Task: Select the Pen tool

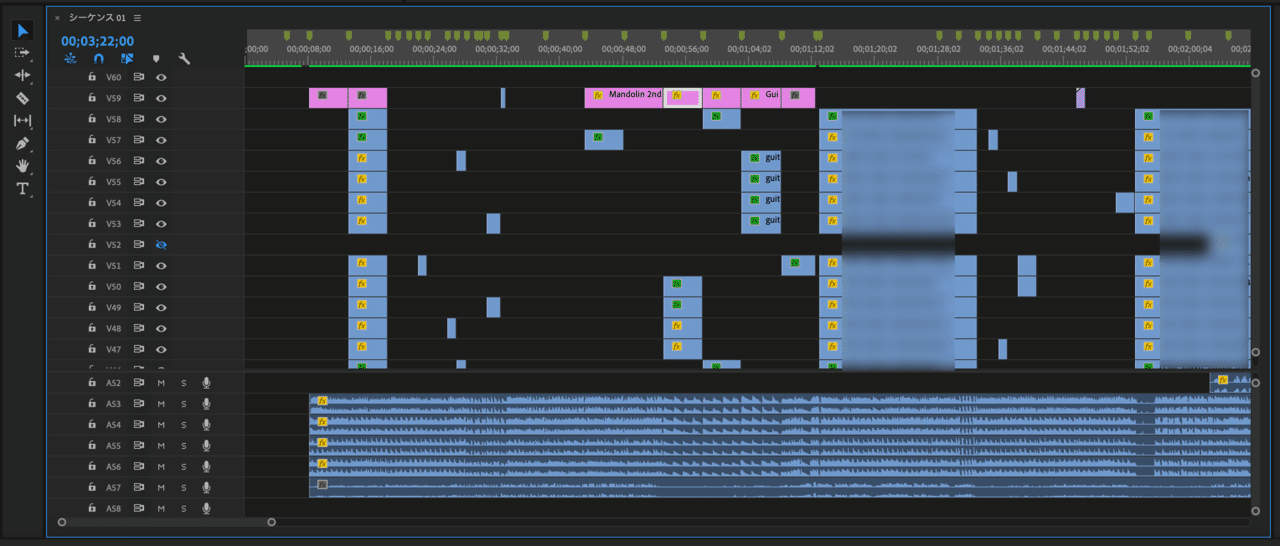Action: 22,144
